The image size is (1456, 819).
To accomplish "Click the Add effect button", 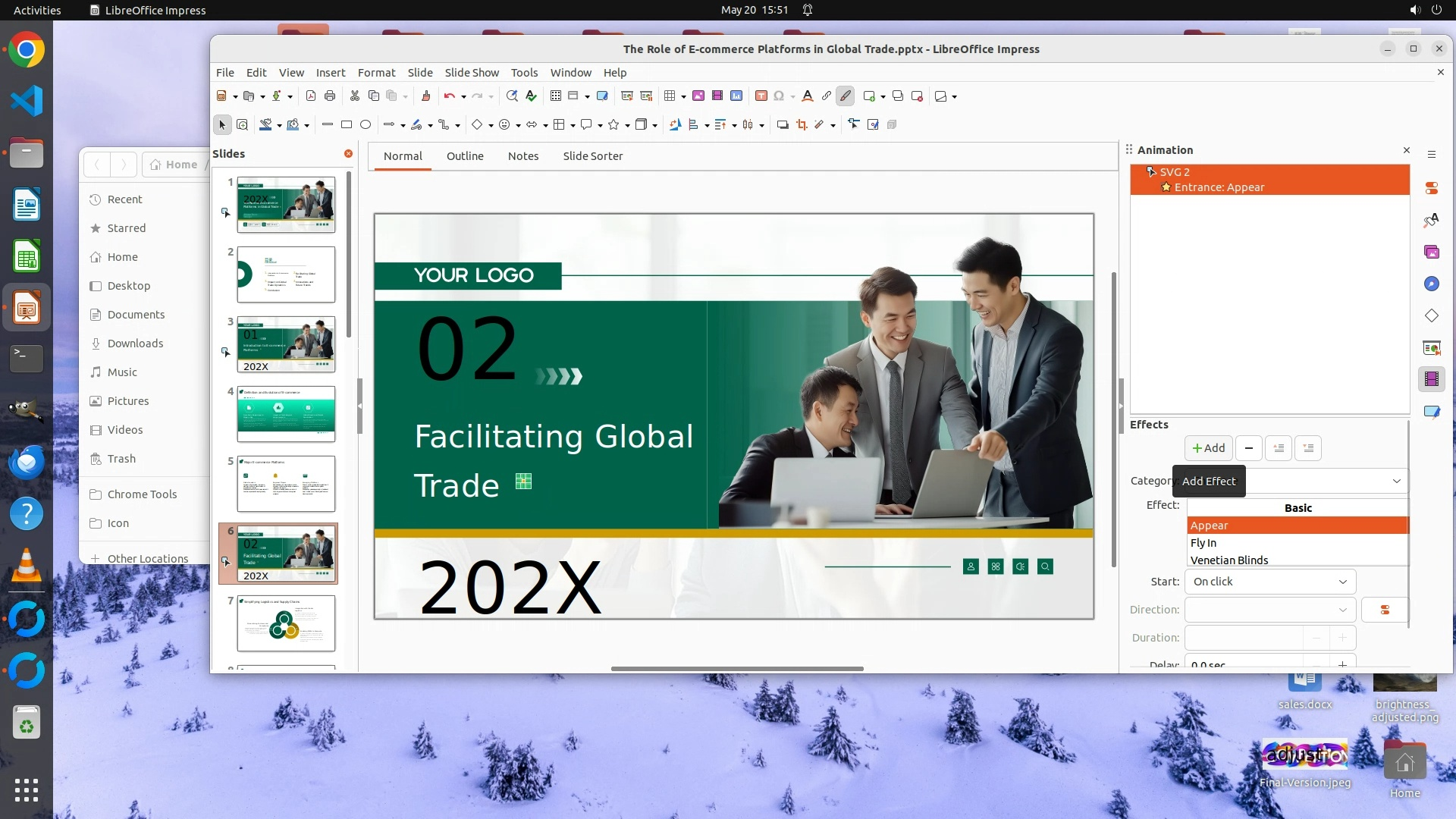I will click(1208, 448).
